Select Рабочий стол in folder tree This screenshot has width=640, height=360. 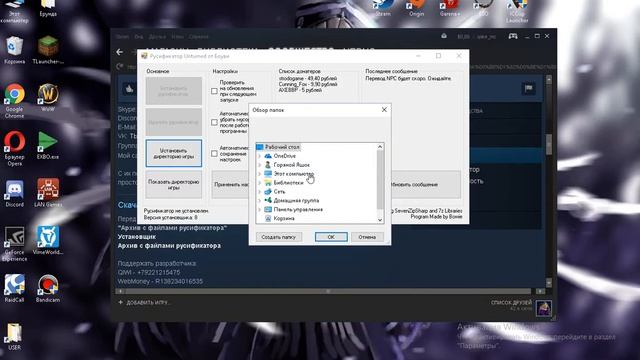tap(282, 147)
